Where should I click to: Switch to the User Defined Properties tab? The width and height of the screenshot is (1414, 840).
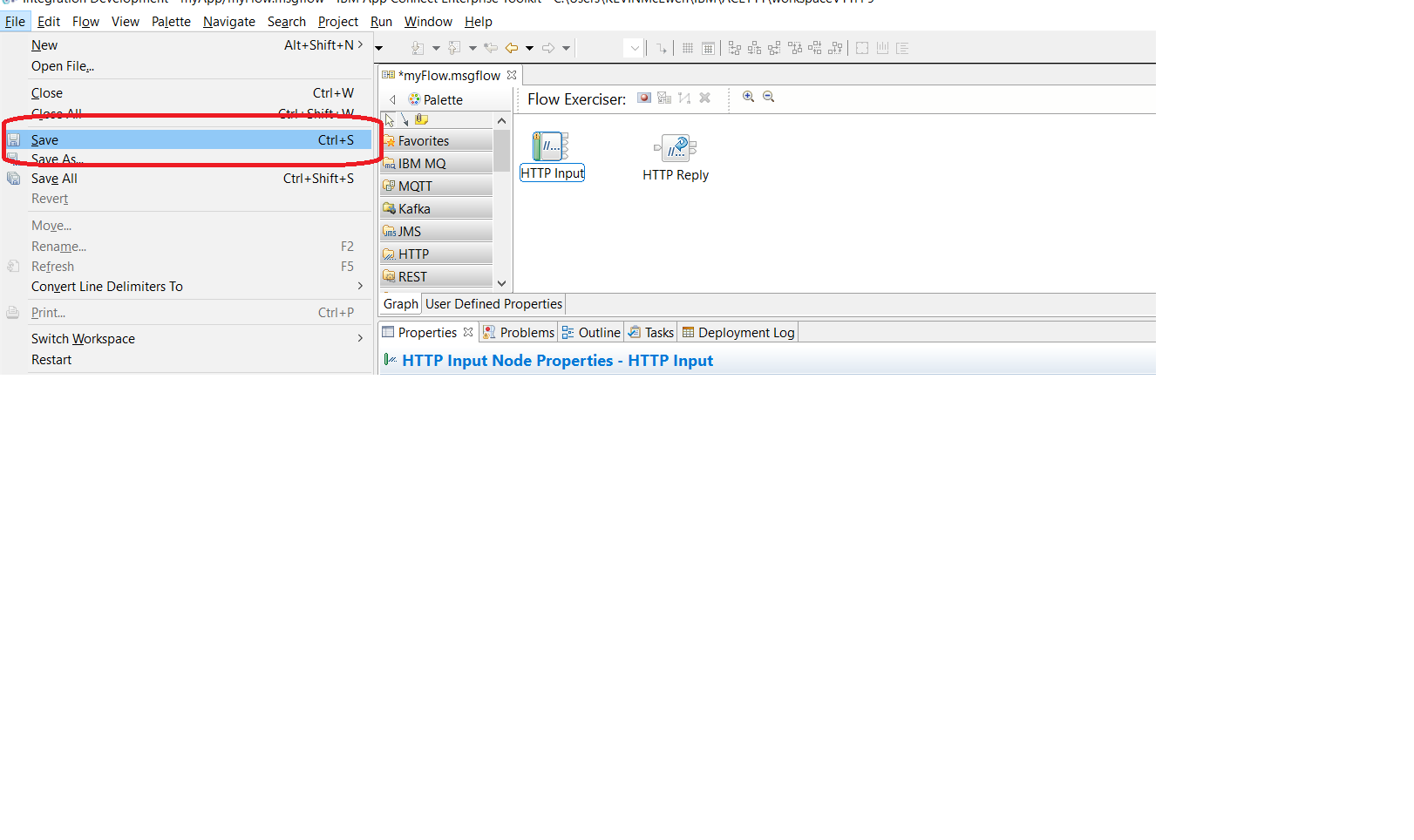tap(493, 304)
